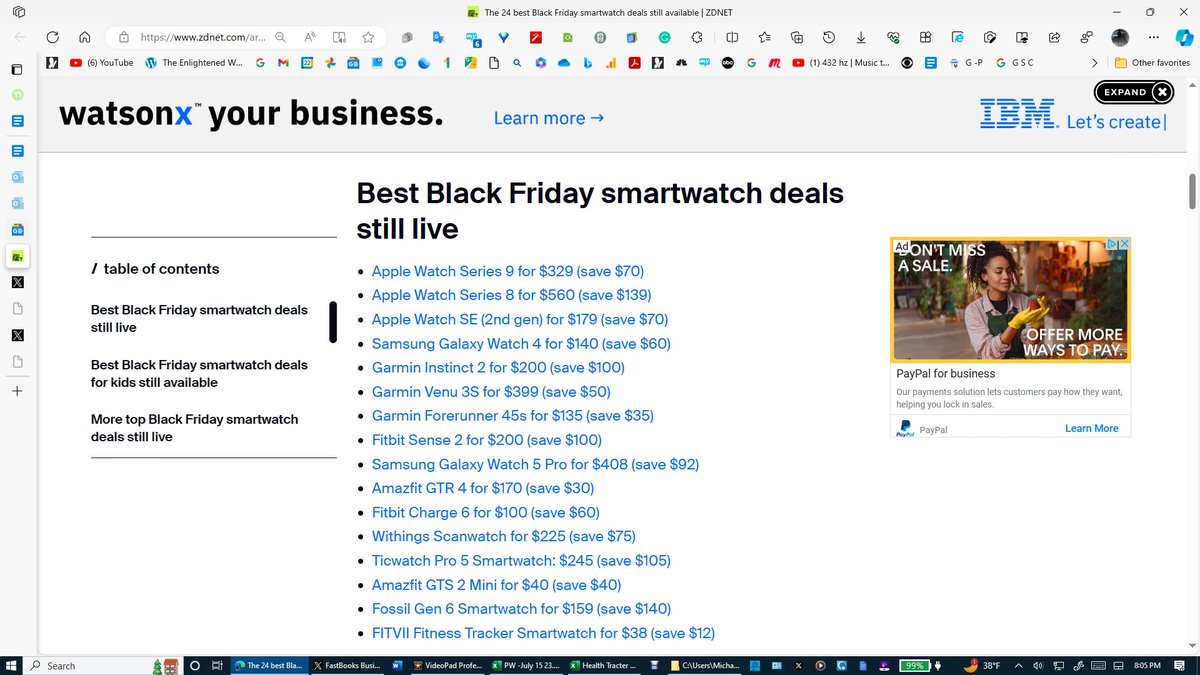Open the Gmail bookmark icon
This screenshot has width=1200, height=675.
283,62
